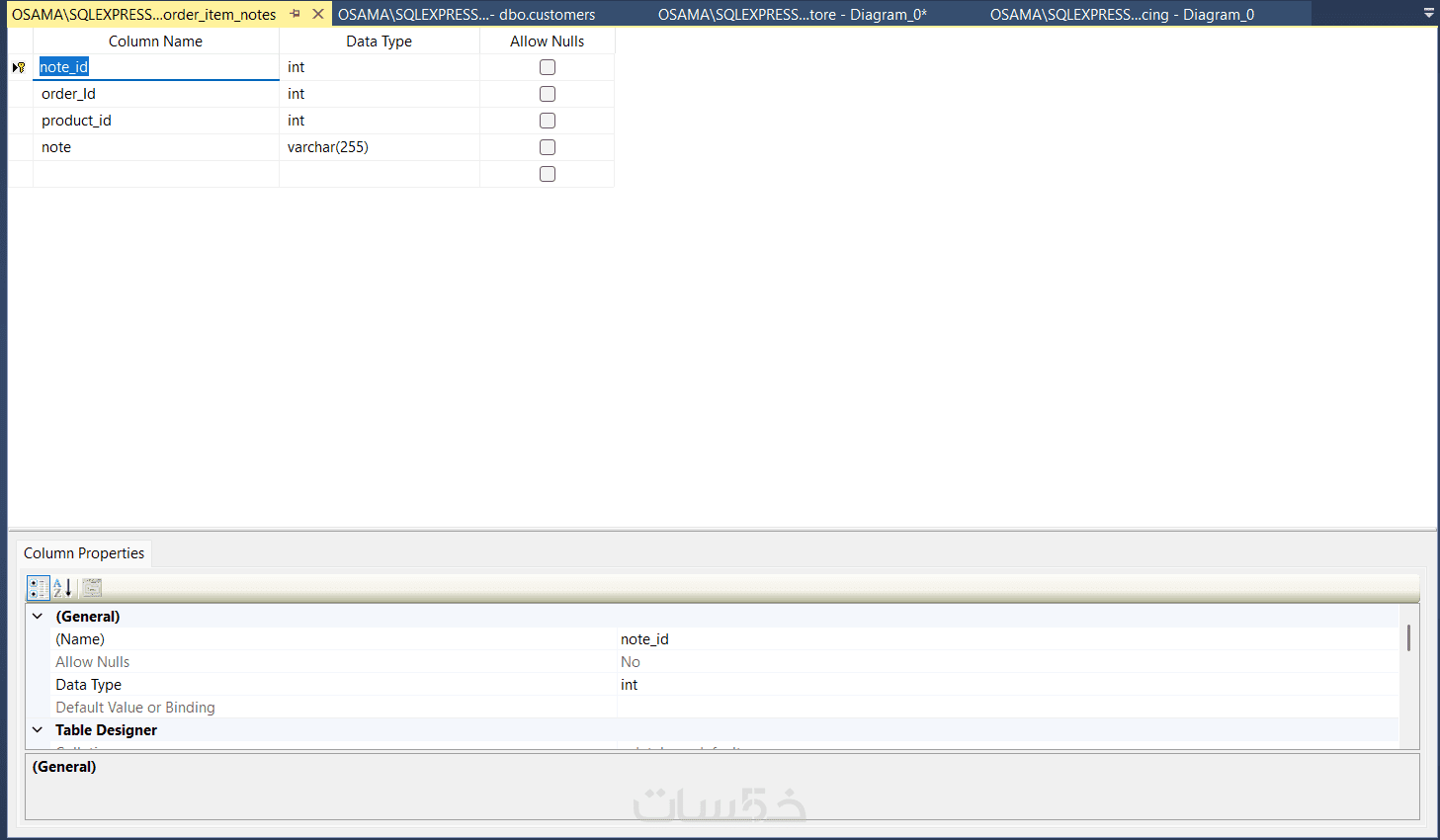Switch to the dbo.customers tab
The image size is (1440, 840).
(x=466, y=15)
